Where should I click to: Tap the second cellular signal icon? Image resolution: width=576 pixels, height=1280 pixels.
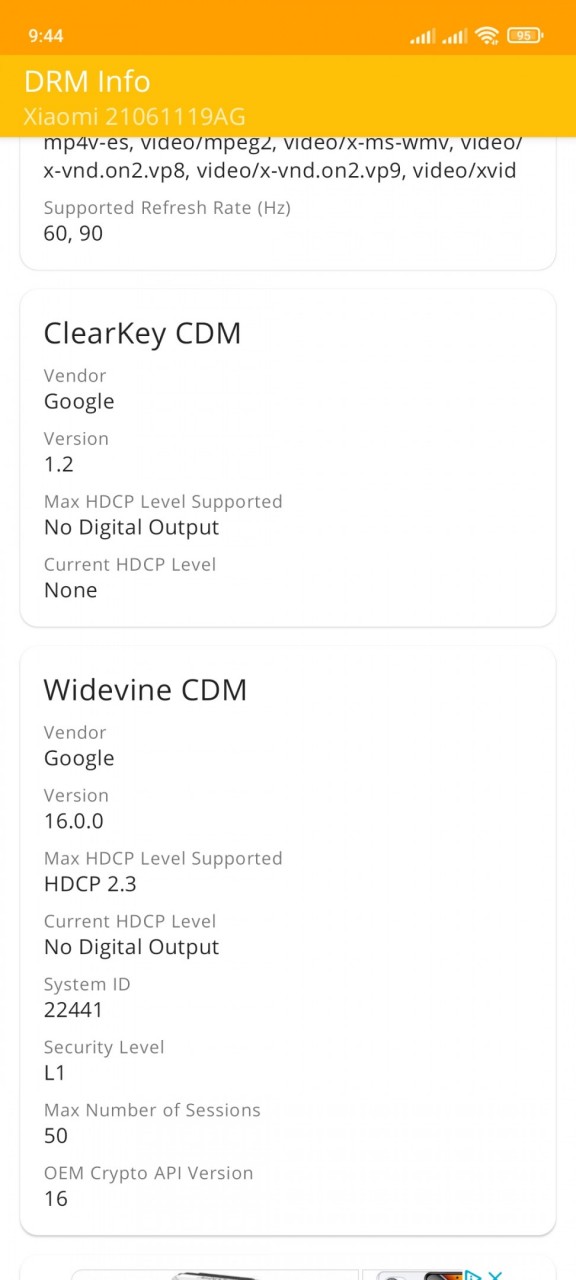tap(455, 37)
